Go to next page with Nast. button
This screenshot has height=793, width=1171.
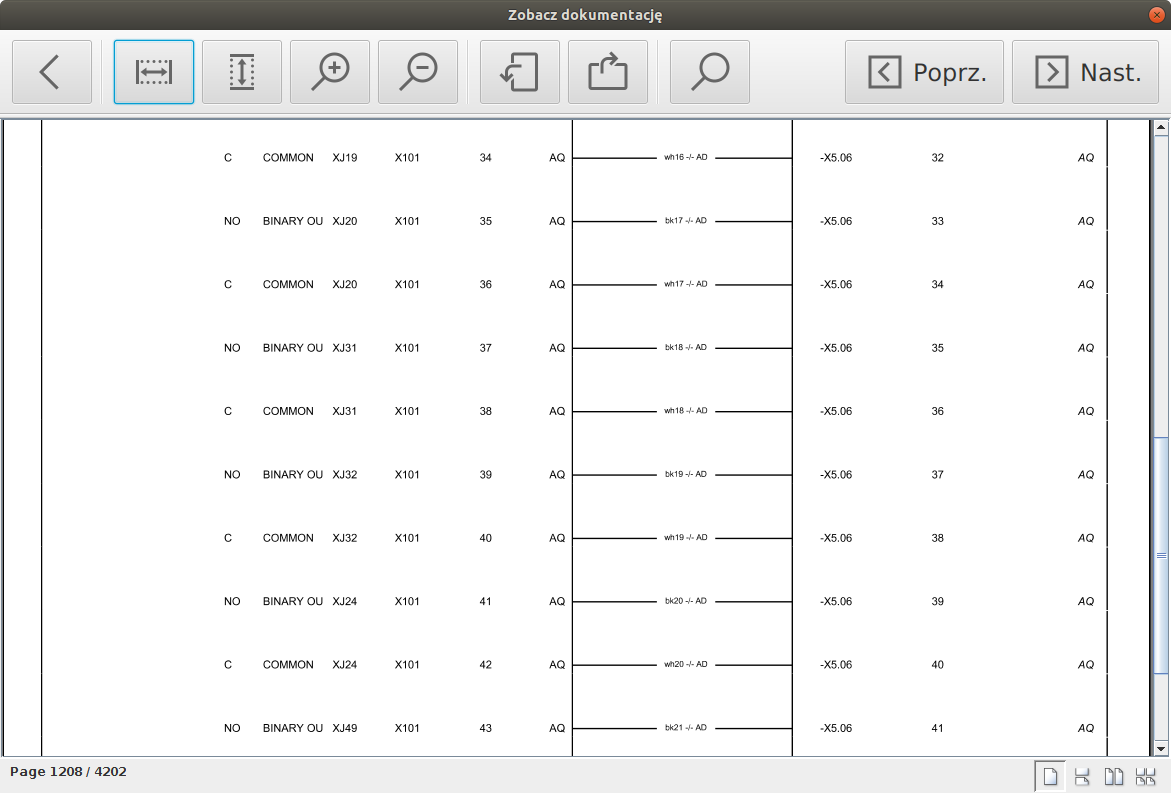[1091, 72]
